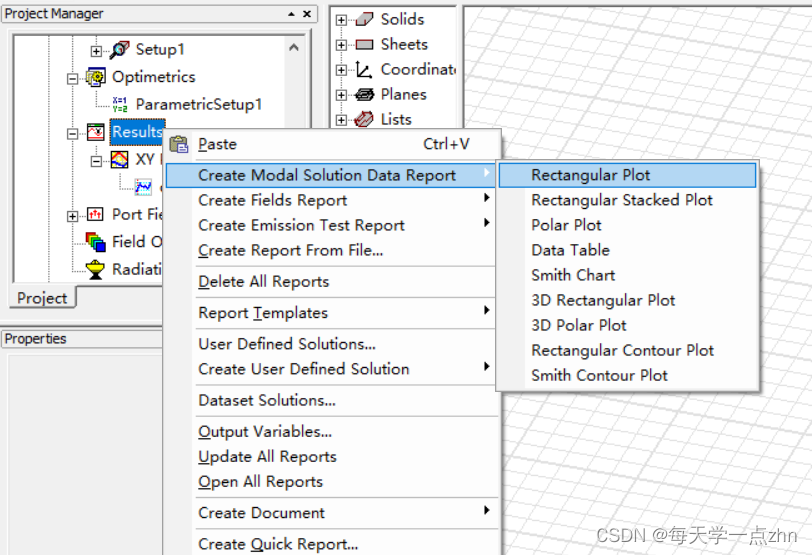Open Create Fields Report submenu
This screenshot has width=812, height=555.
(x=332, y=200)
